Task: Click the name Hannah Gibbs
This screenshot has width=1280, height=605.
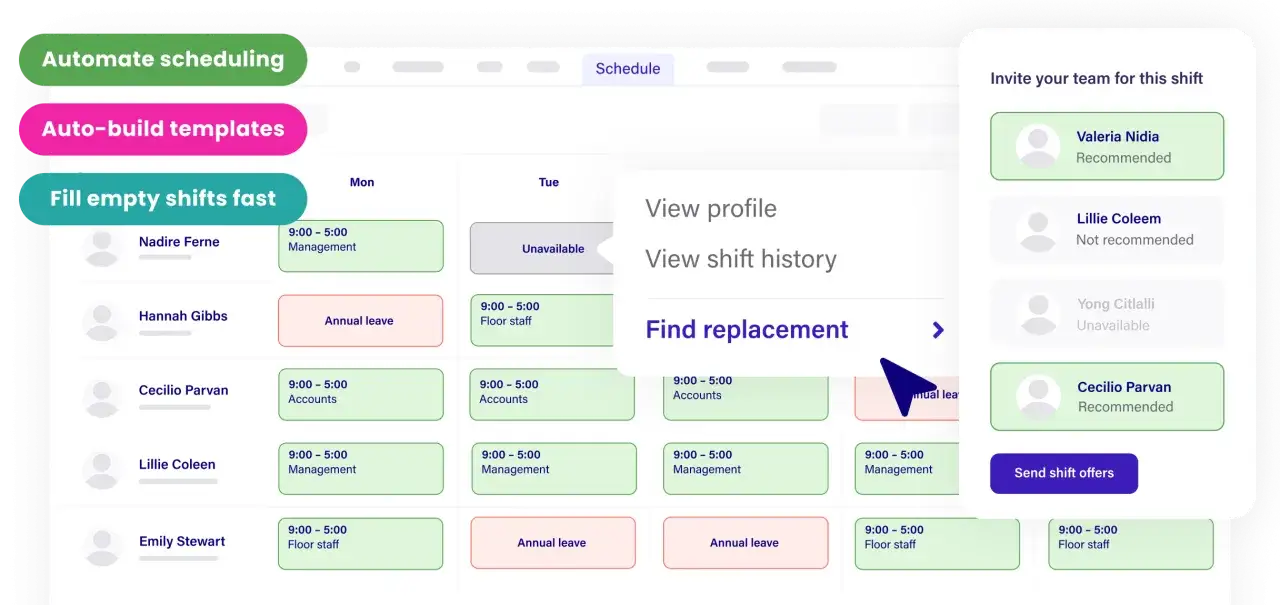Action: 183,316
